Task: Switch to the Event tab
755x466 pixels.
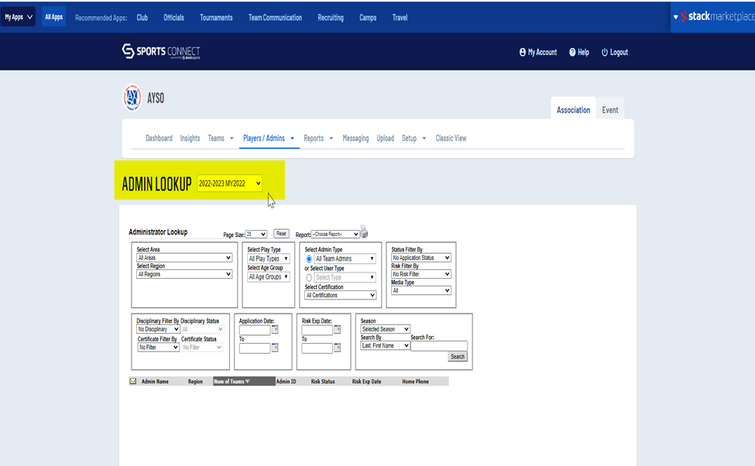Action: (x=609, y=110)
